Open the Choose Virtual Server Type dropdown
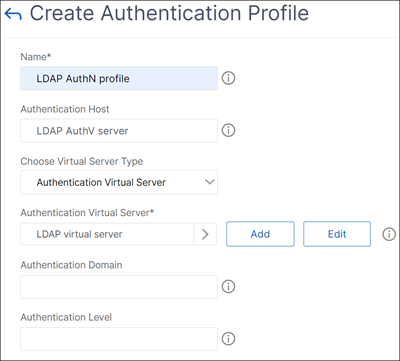The height and width of the screenshot is (361, 400). [119, 182]
